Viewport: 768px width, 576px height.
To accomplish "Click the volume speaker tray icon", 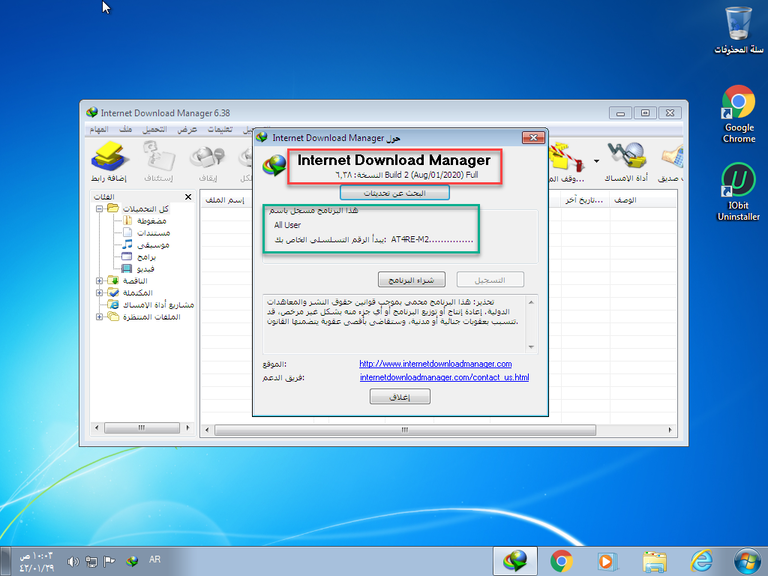I will (73, 561).
